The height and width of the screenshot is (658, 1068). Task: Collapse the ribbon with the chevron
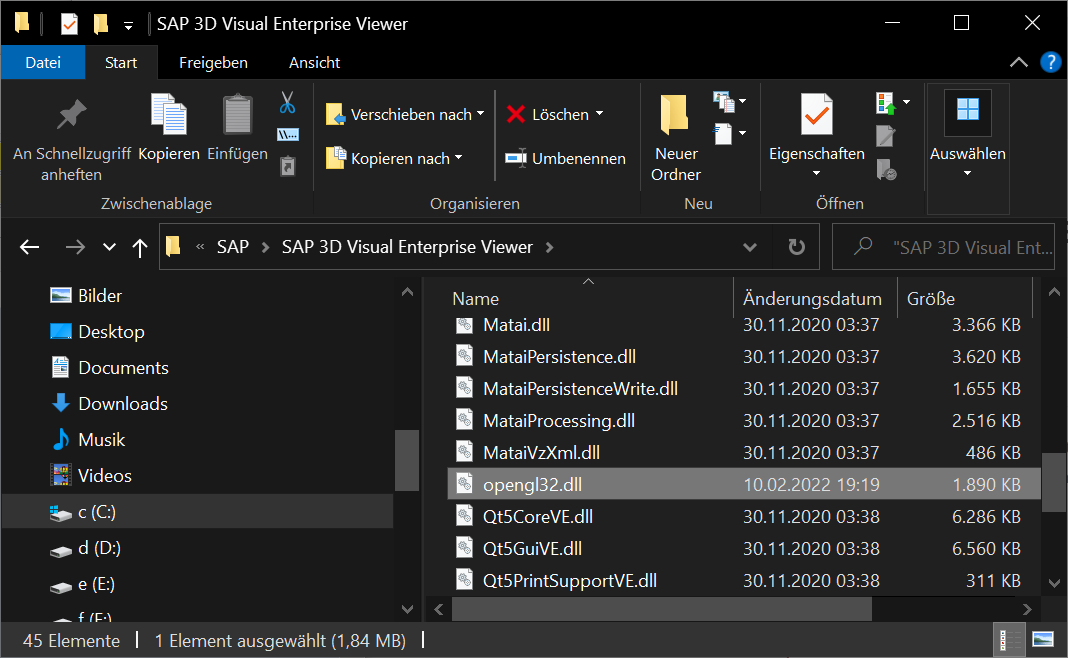tap(1018, 63)
